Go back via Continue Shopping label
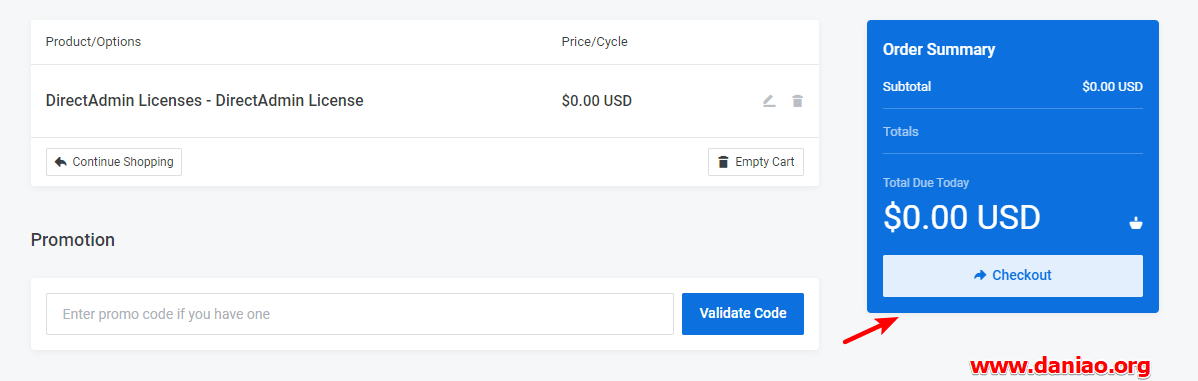This screenshot has height=381, width=1198. (x=123, y=162)
